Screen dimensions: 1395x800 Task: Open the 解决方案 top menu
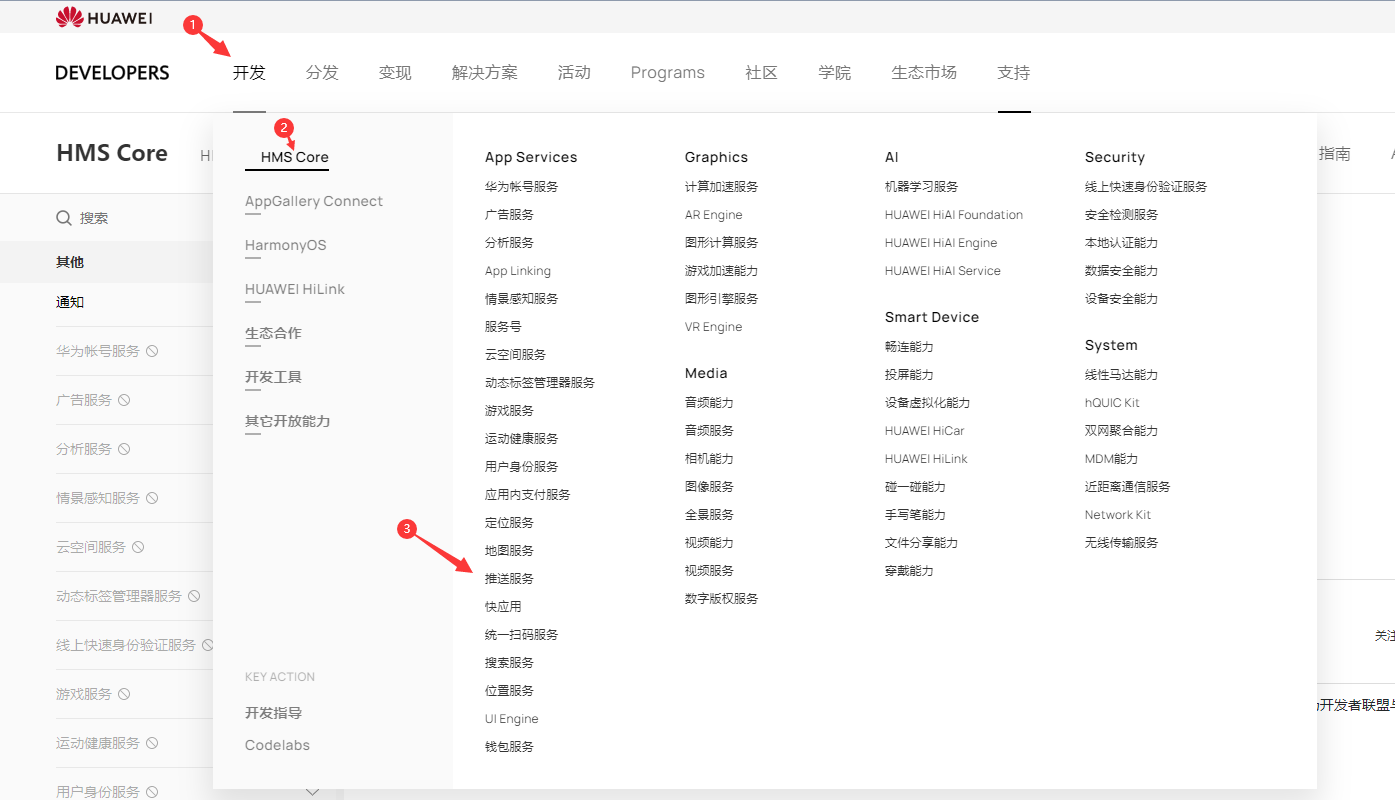tap(485, 72)
